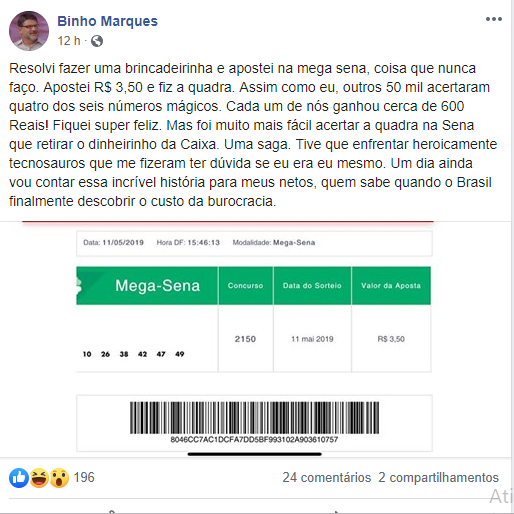Open the 24 comentários link
514x514 pixels.
click(x=327, y=477)
